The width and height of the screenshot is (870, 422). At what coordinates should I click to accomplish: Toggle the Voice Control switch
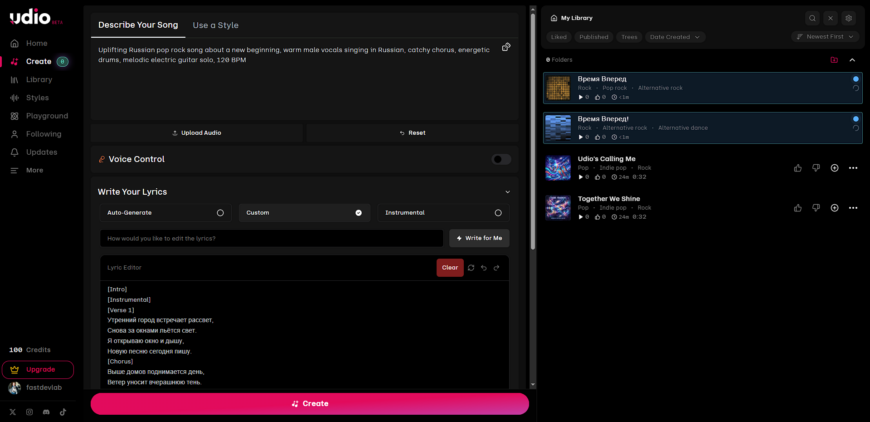tap(501, 159)
